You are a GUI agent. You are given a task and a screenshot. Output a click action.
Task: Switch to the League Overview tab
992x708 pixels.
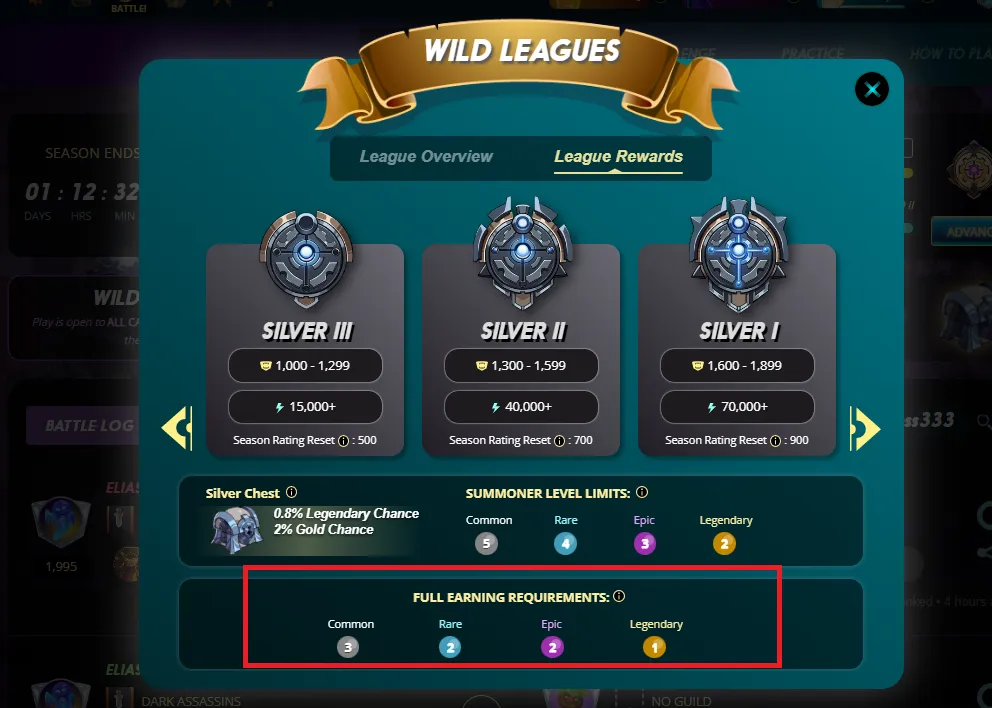click(x=426, y=156)
